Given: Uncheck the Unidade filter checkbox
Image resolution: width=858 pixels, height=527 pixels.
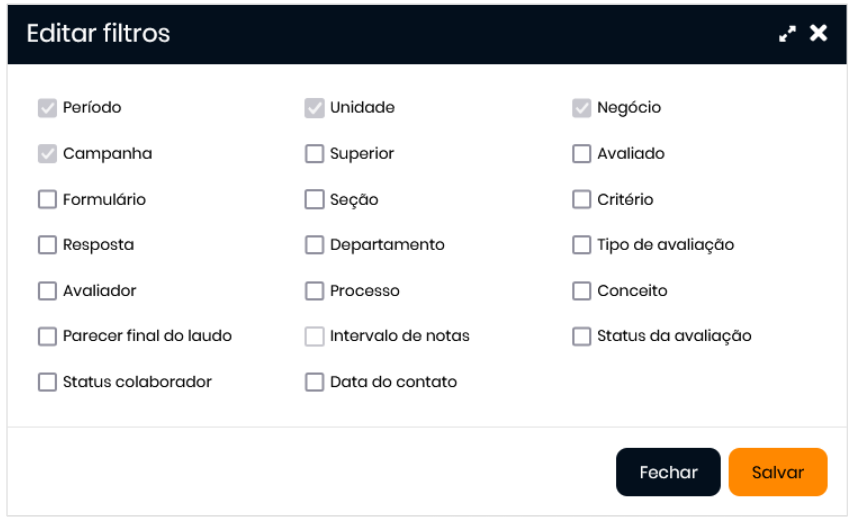Looking at the screenshot, I should click(x=315, y=108).
